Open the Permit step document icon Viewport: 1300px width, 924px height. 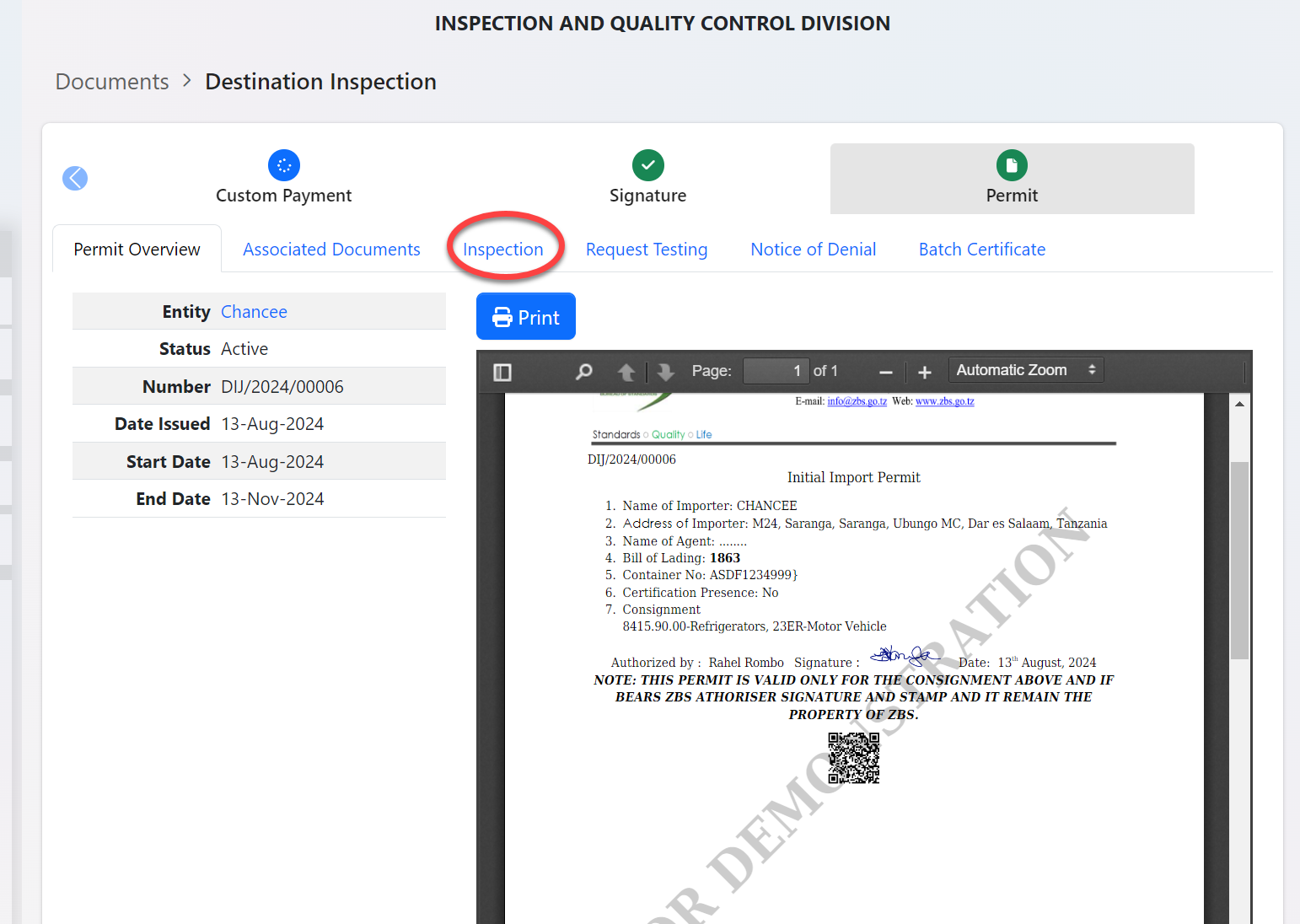(x=1012, y=165)
